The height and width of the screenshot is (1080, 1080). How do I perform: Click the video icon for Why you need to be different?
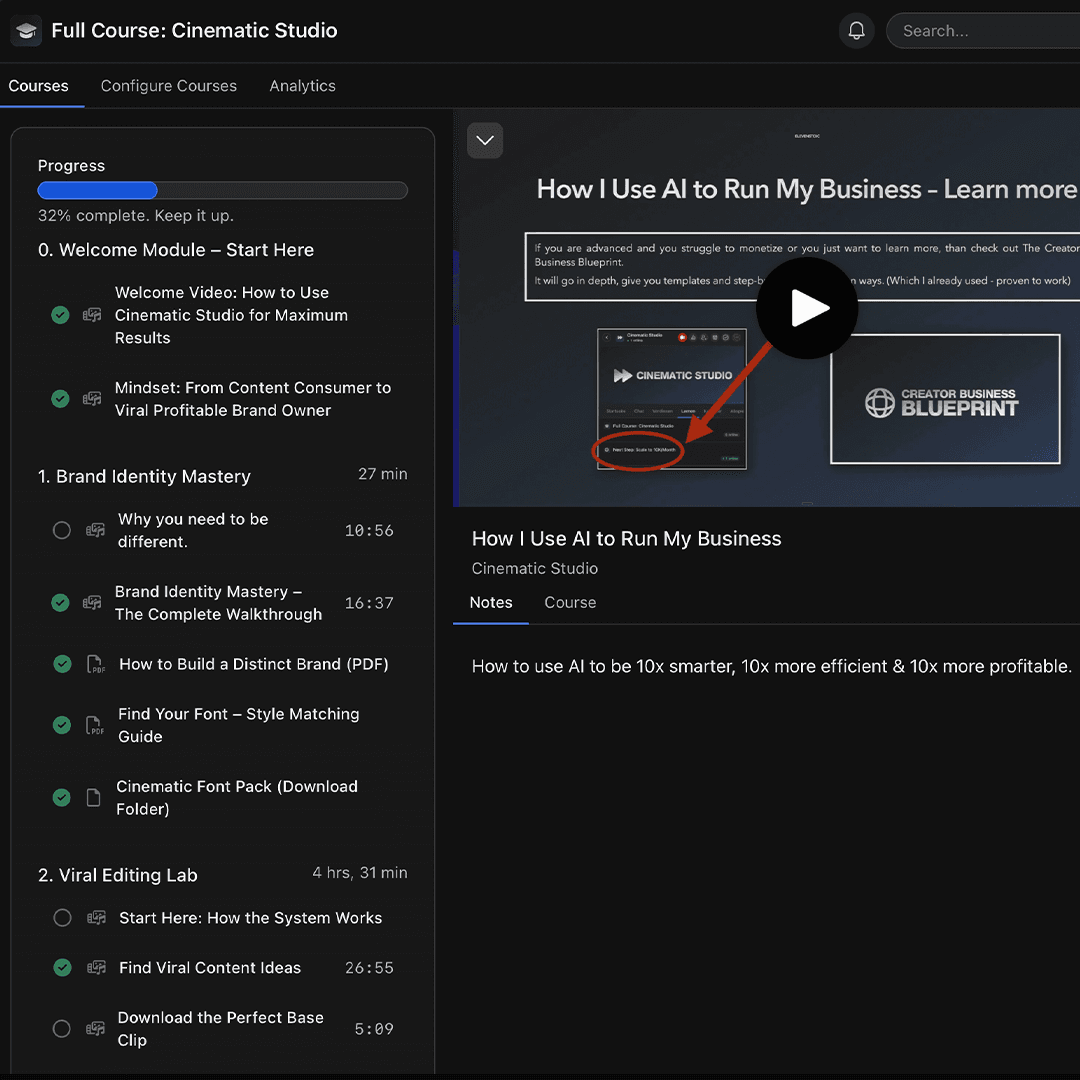[x=96, y=530]
